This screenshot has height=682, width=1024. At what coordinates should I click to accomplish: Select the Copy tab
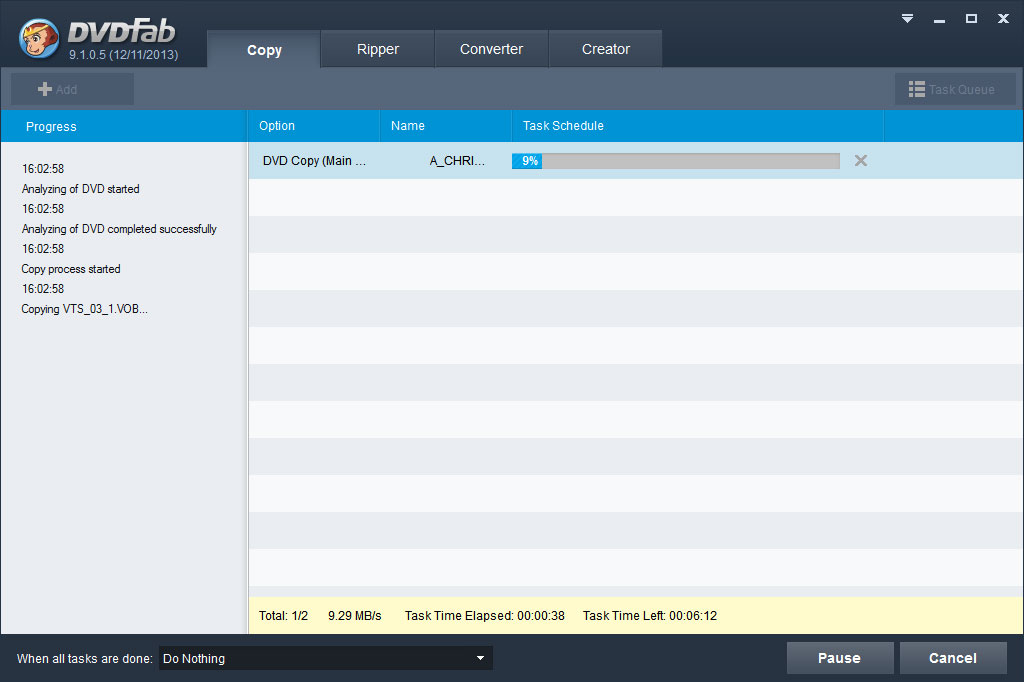(263, 48)
